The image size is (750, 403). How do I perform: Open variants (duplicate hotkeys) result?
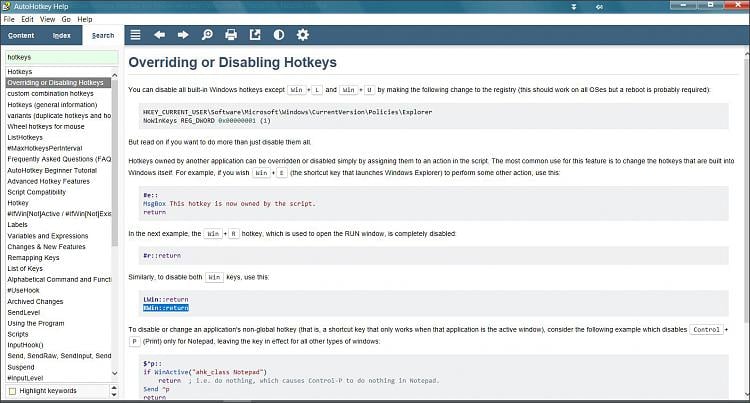59,116
